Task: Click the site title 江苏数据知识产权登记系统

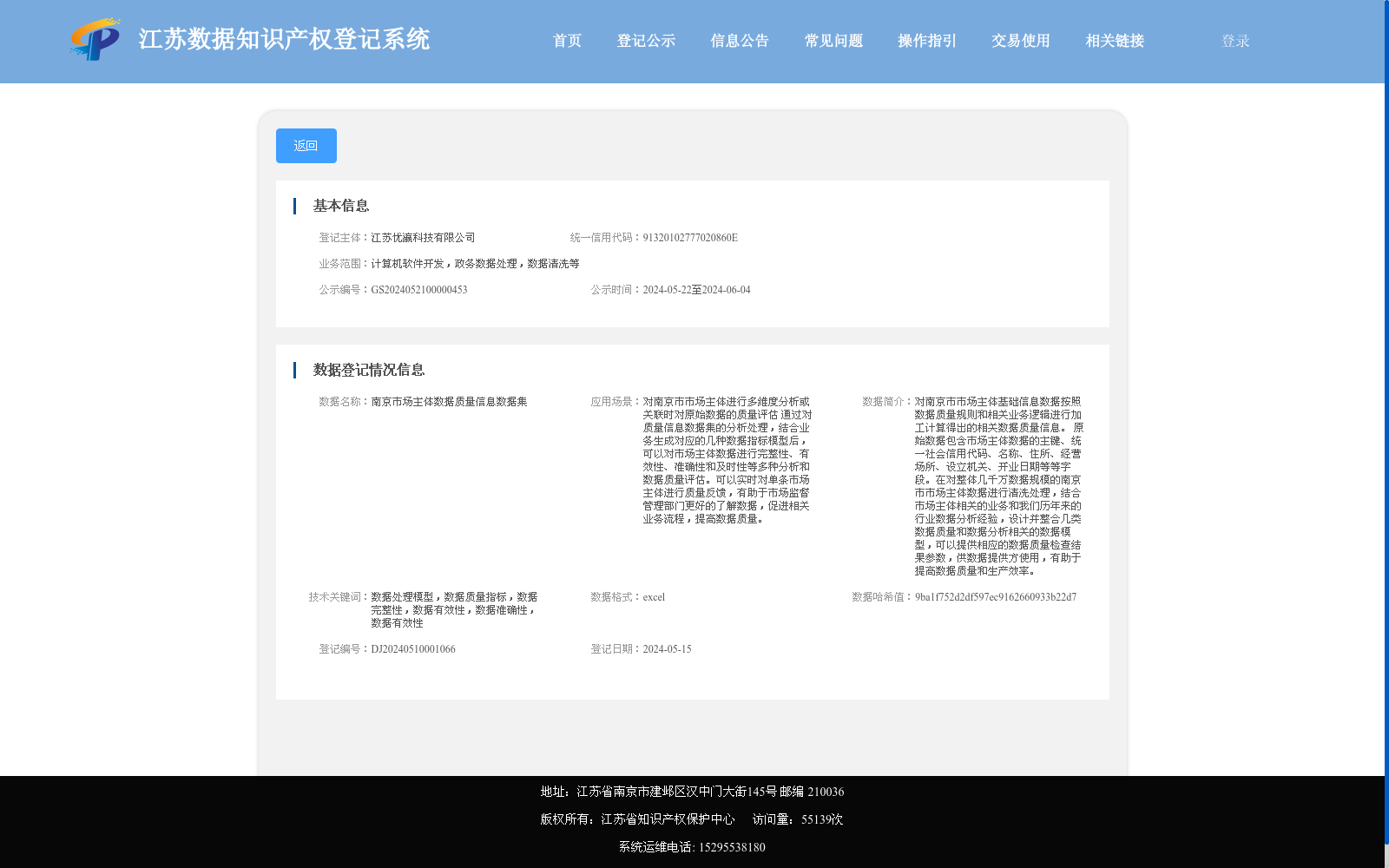Action: (284, 39)
